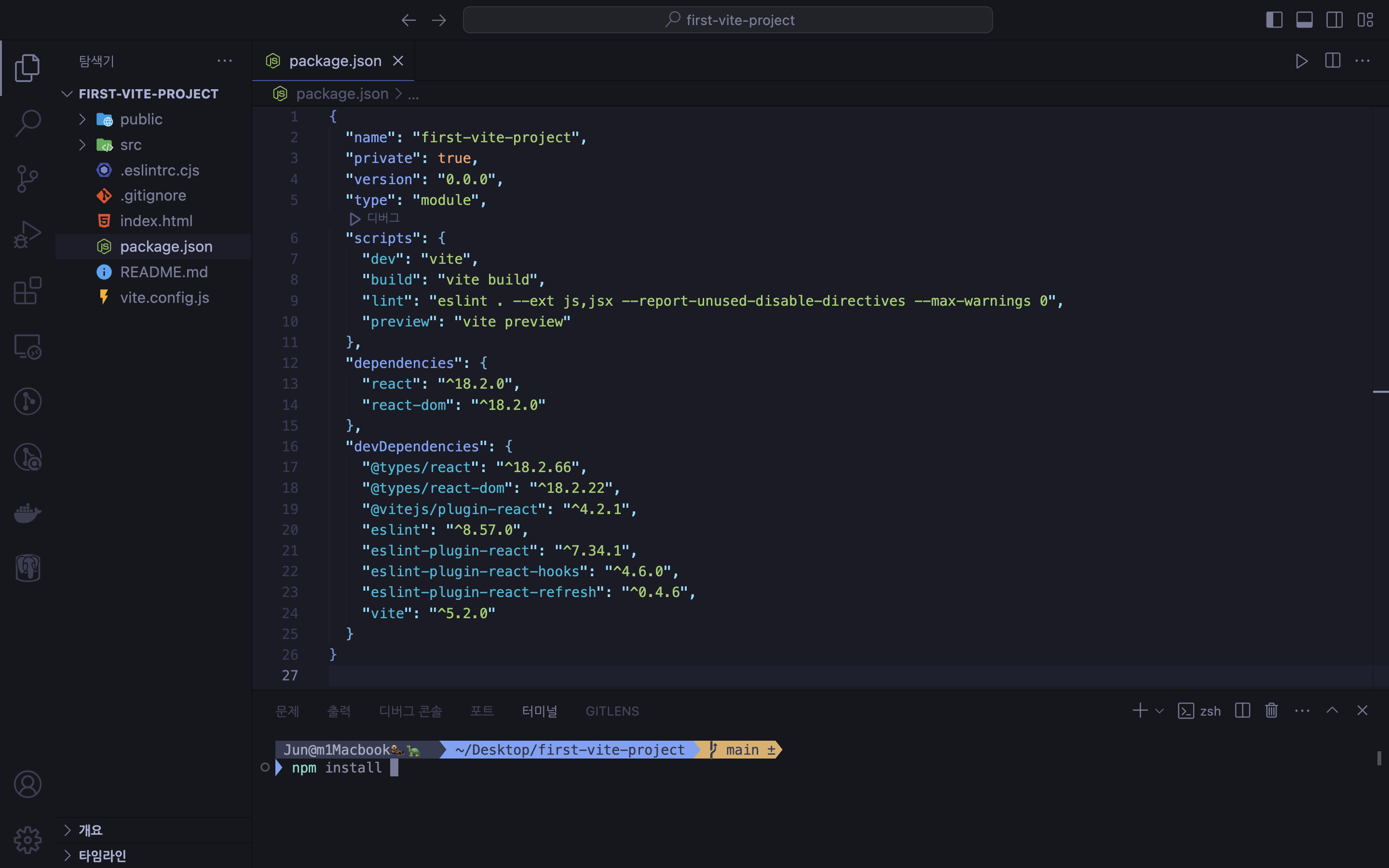
Task: Toggle the secondary sidebar visibility
Action: [x=1335, y=20]
